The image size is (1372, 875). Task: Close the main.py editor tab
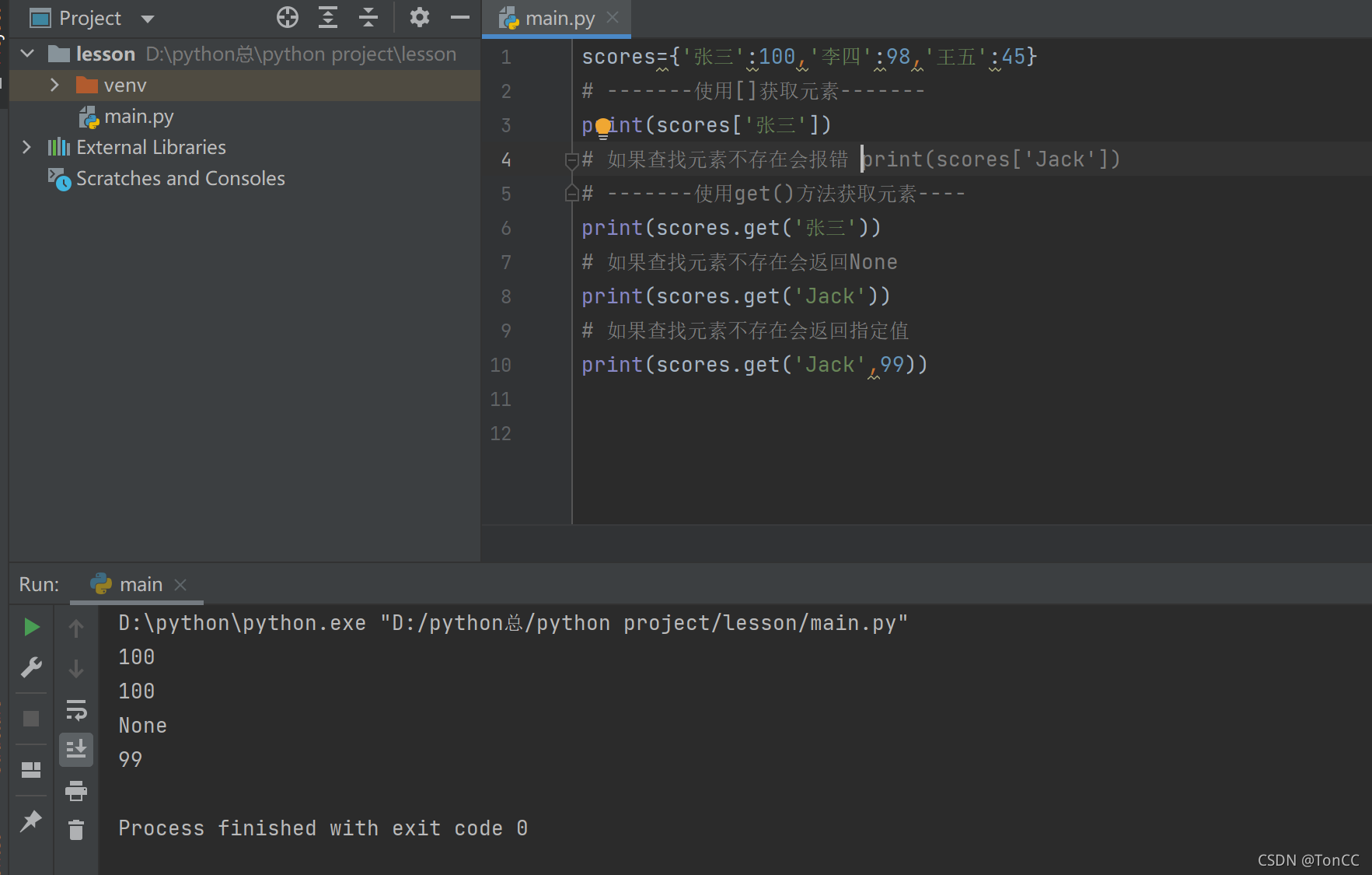pyautogui.click(x=613, y=17)
